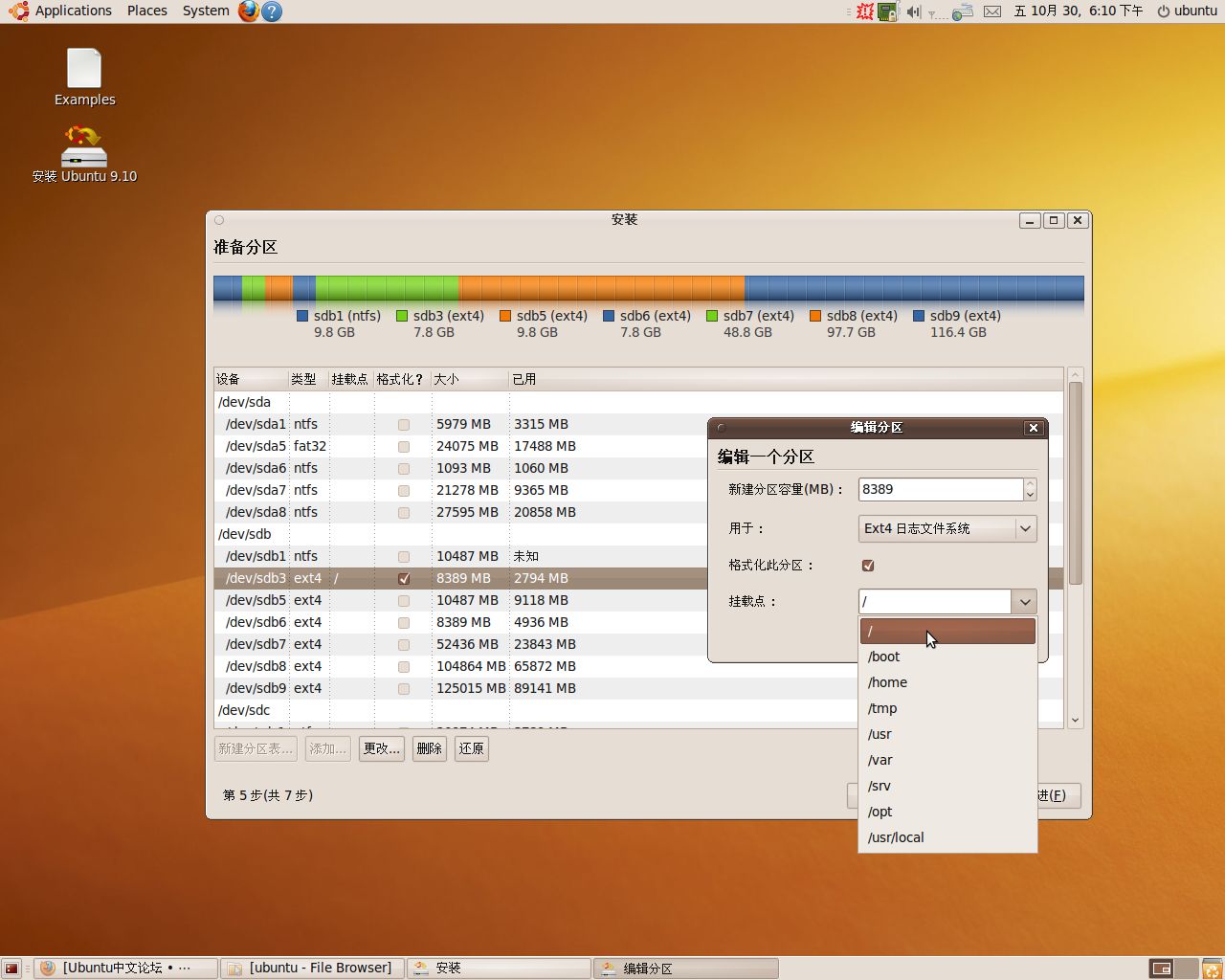Viewport: 1225px width, 980px height.
Task: Open the Places menu
Action: [x=147, y=11]
